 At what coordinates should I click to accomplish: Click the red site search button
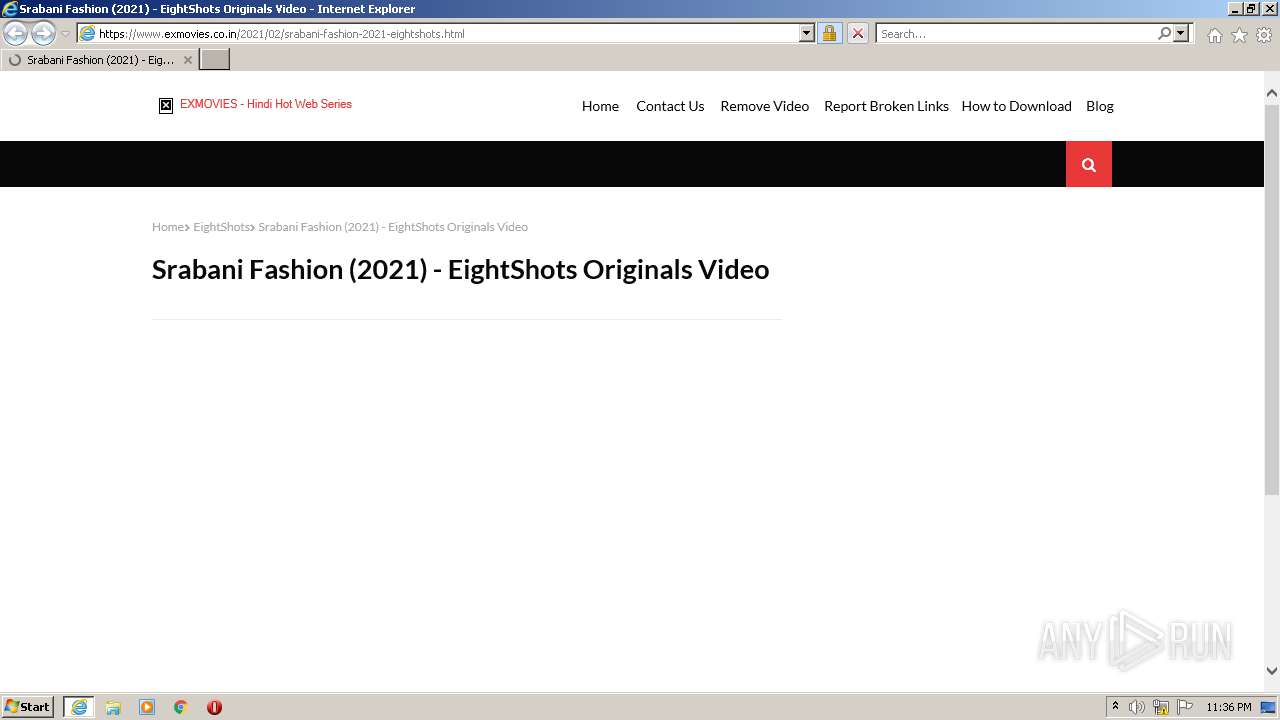pyautogui.click(x=1089, y=164)
